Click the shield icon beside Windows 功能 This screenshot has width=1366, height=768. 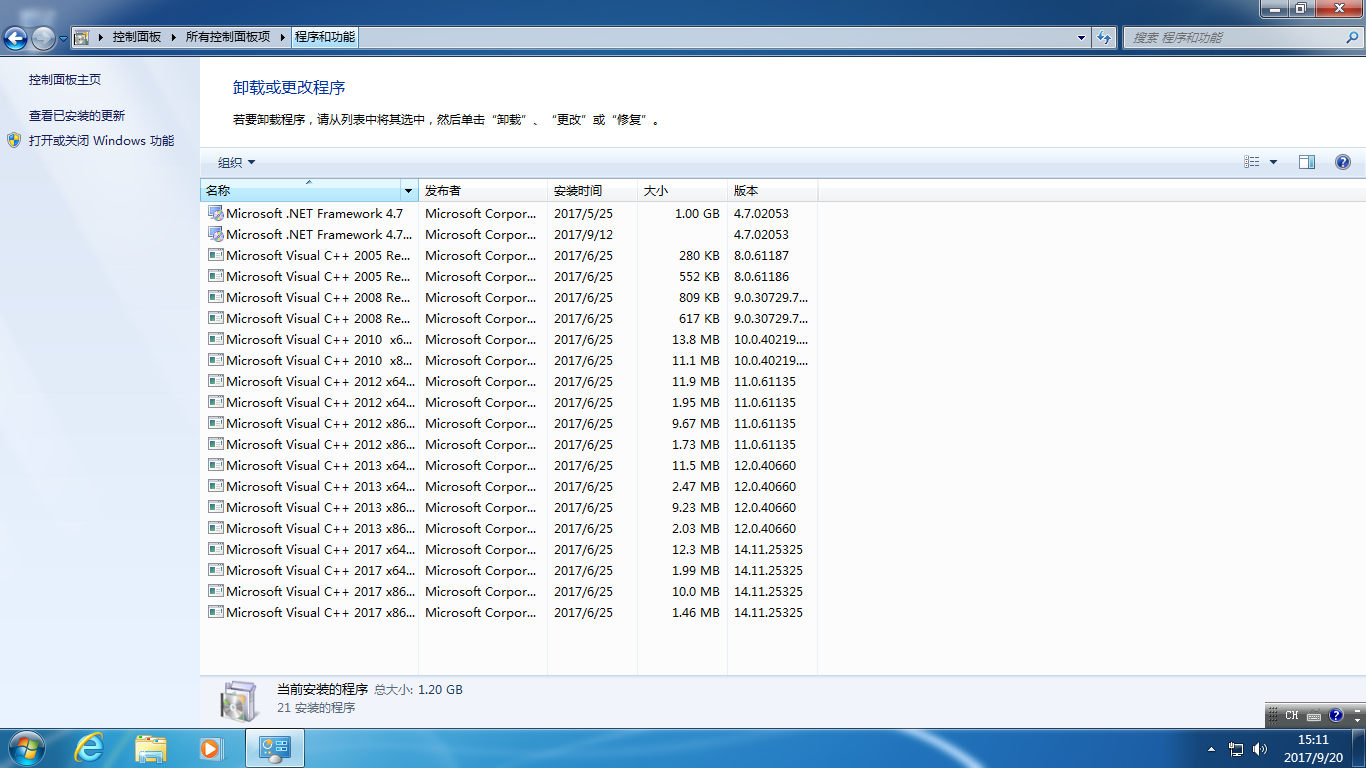tap(14, 140)
